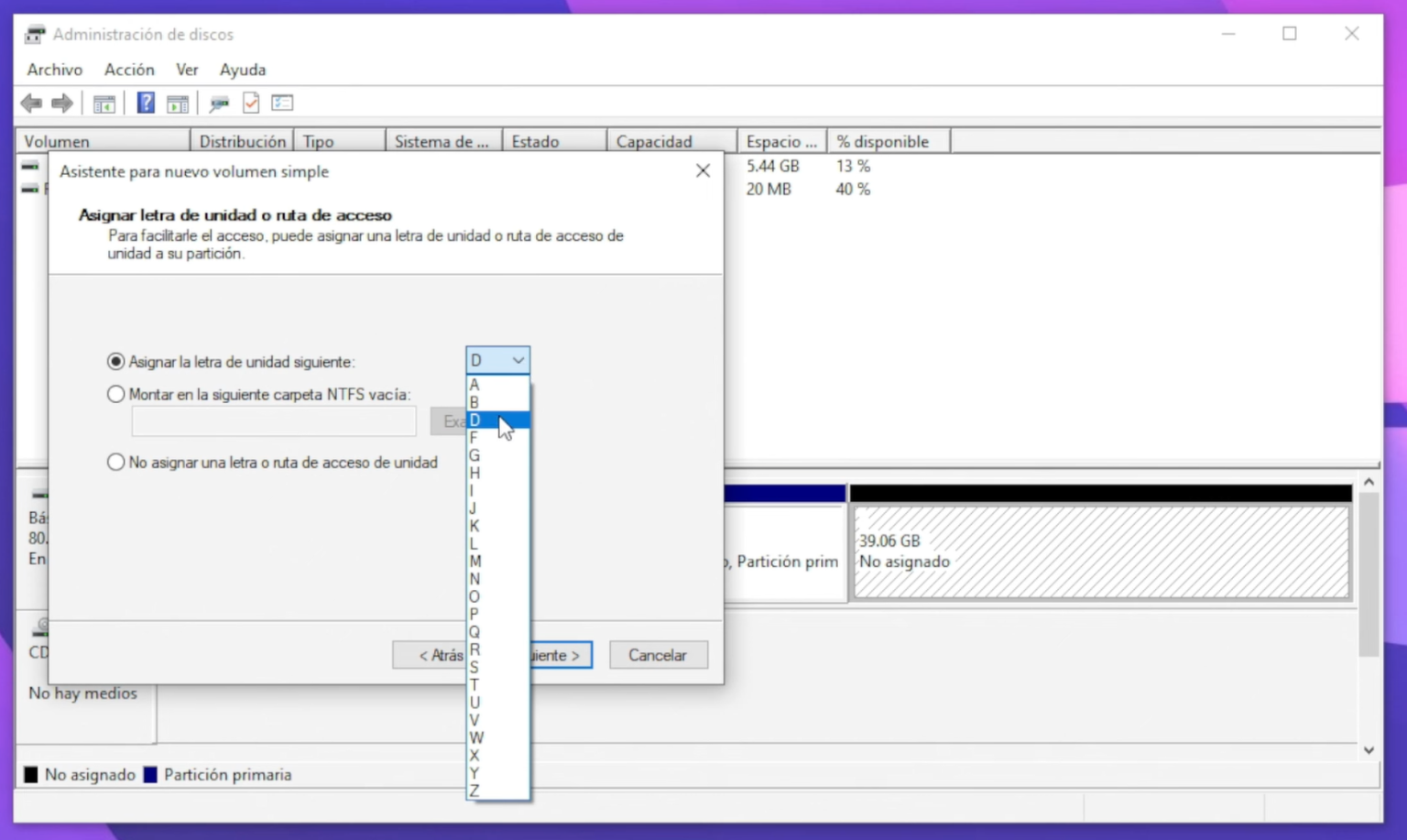Select drive letter M

tap(497, 561)
